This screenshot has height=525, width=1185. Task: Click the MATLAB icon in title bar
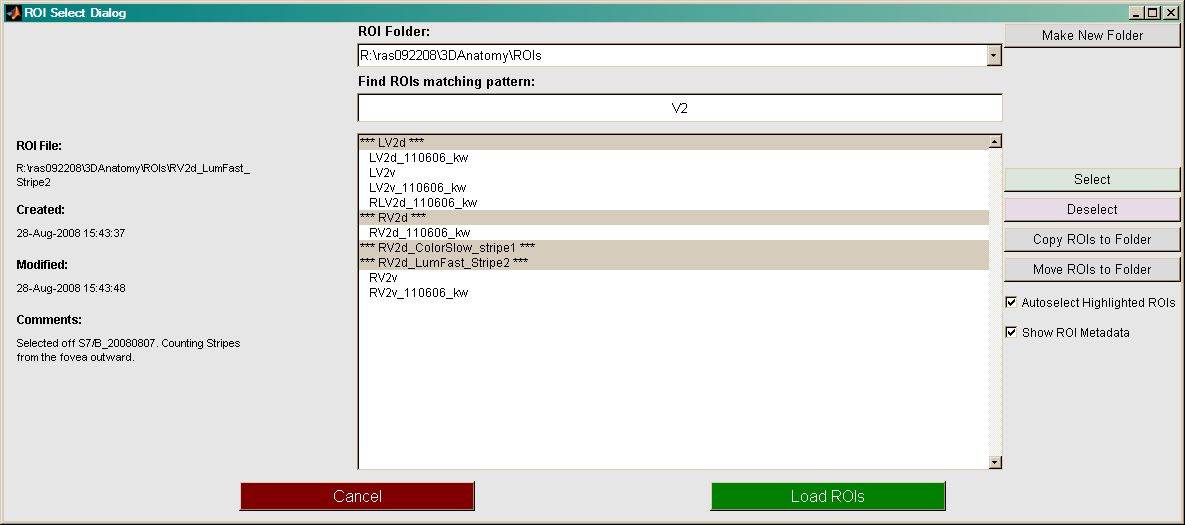click(12, 12)
